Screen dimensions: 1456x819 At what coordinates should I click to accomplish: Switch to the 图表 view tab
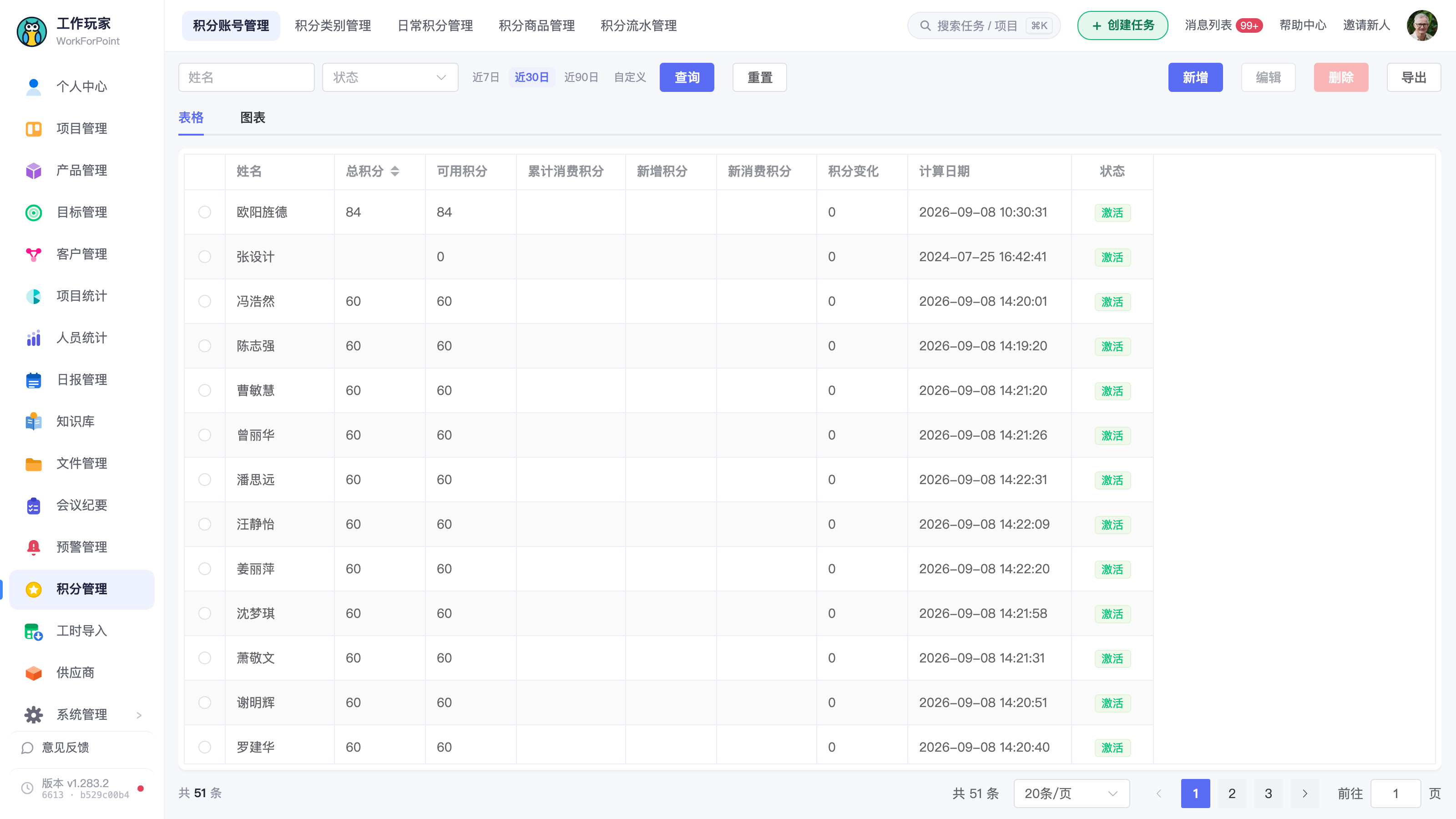[x=253, y=117]
